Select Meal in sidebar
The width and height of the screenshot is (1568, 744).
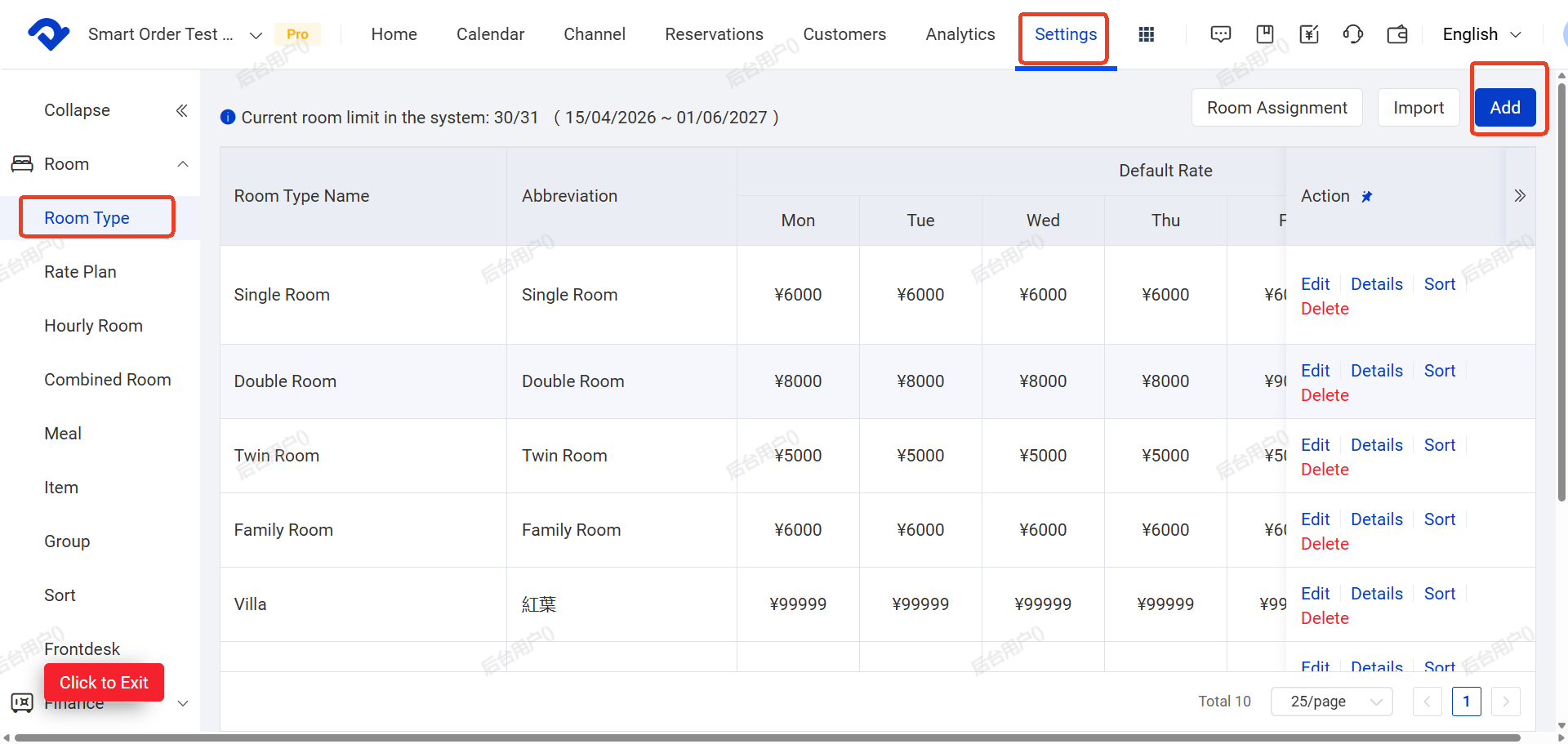click(x=63, y=434)
